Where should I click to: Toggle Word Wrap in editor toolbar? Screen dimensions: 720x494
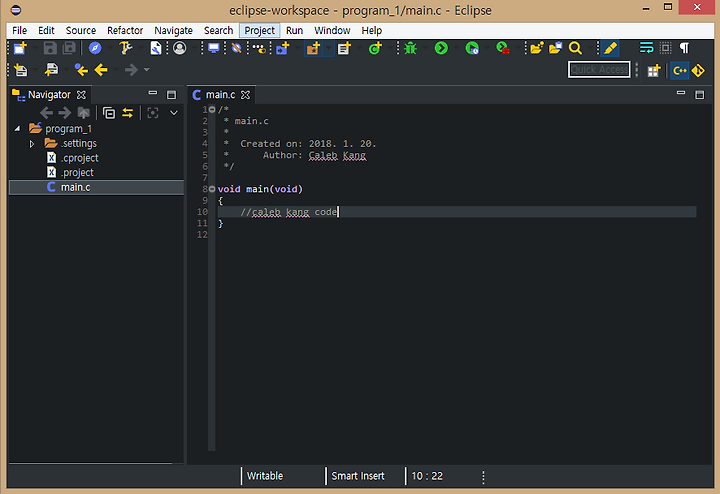click(x=646, y=48)
